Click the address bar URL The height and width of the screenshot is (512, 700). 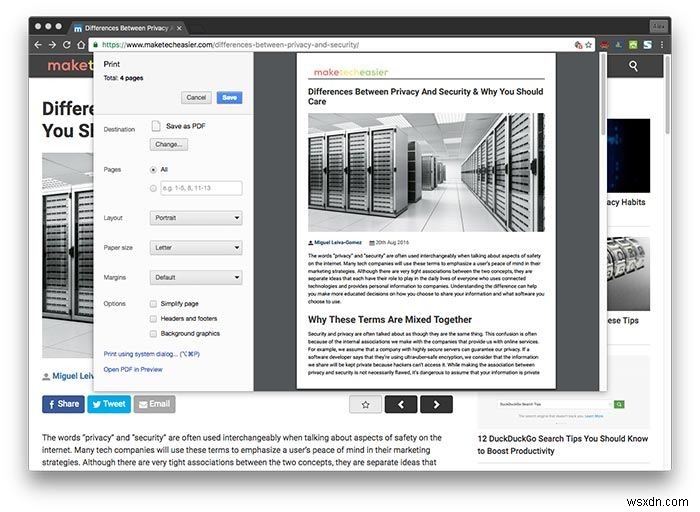pos(230,45)
